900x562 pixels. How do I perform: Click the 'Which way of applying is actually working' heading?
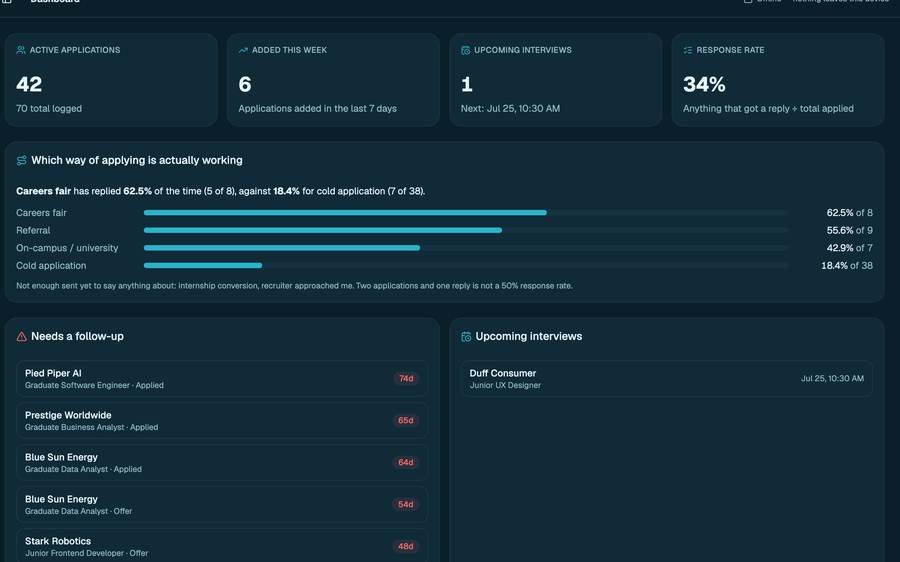pyautogui.click(x=137, y=160)
